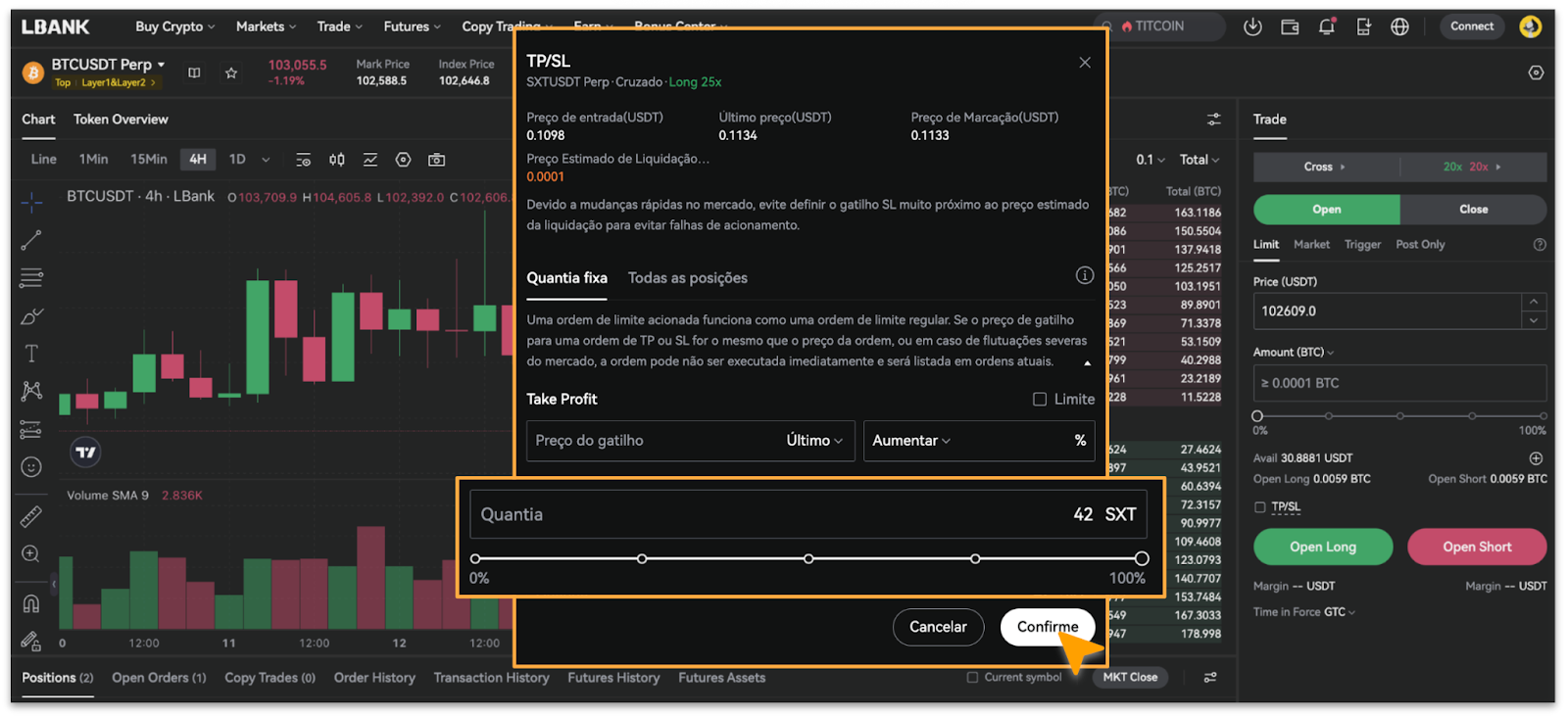1568x718 pixels.
Task: Open the chart indicators icon
Action: coord(370,160)
